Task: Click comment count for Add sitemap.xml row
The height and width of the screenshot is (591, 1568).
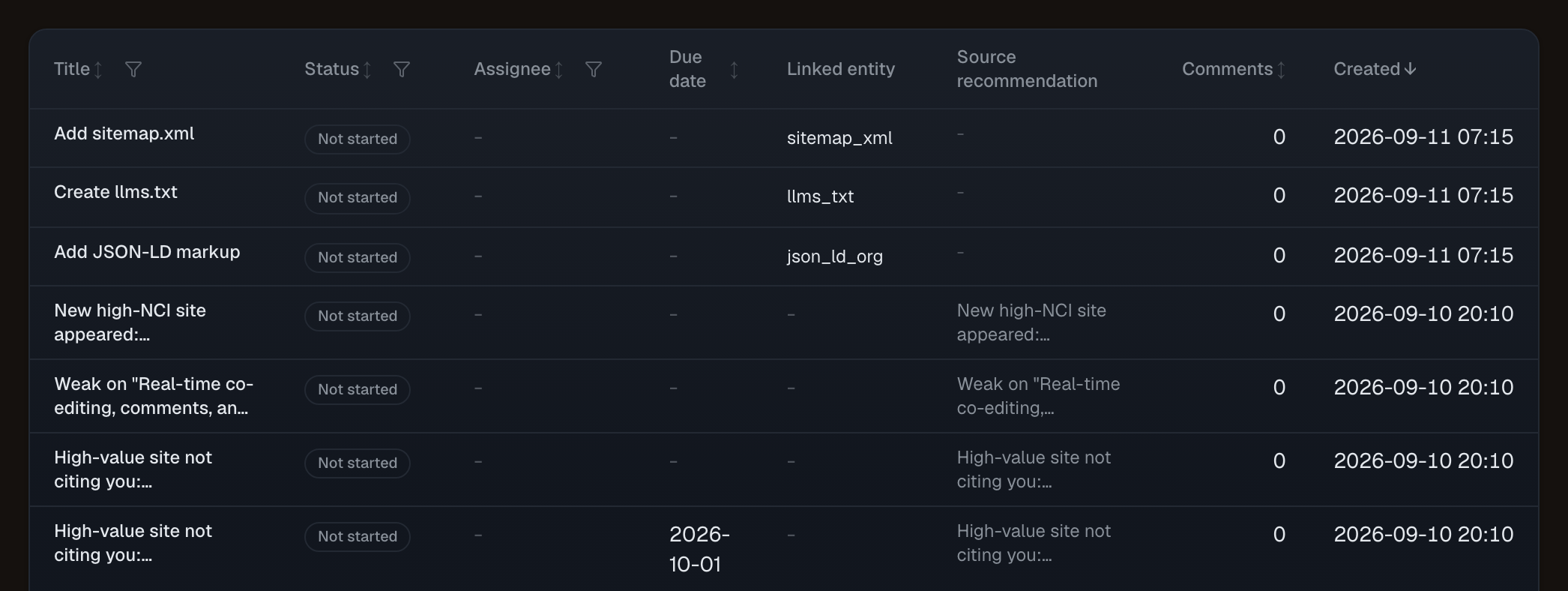Action: pos(1279,137)
